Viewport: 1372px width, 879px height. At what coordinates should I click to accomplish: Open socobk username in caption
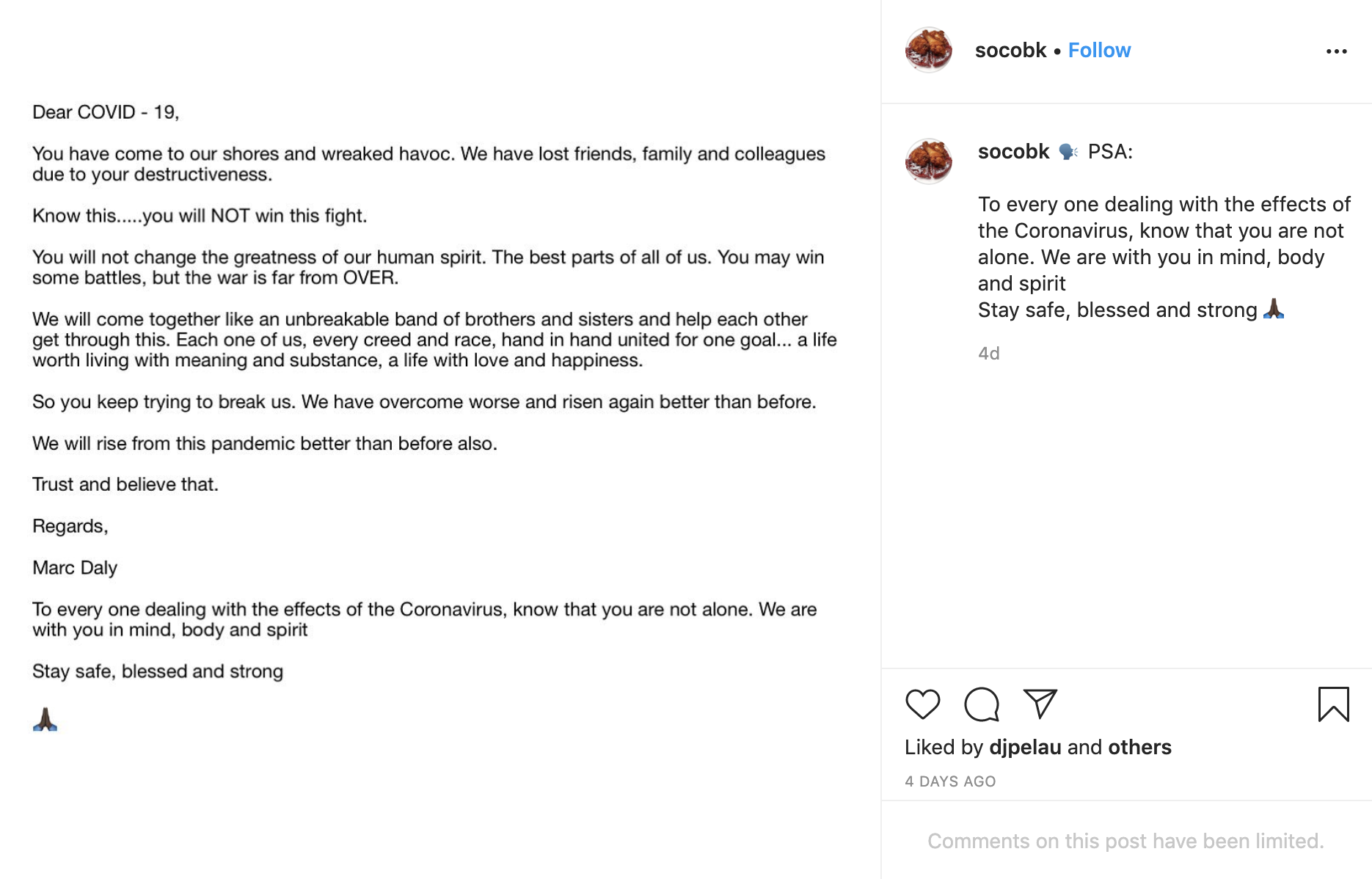point(1013,151)
